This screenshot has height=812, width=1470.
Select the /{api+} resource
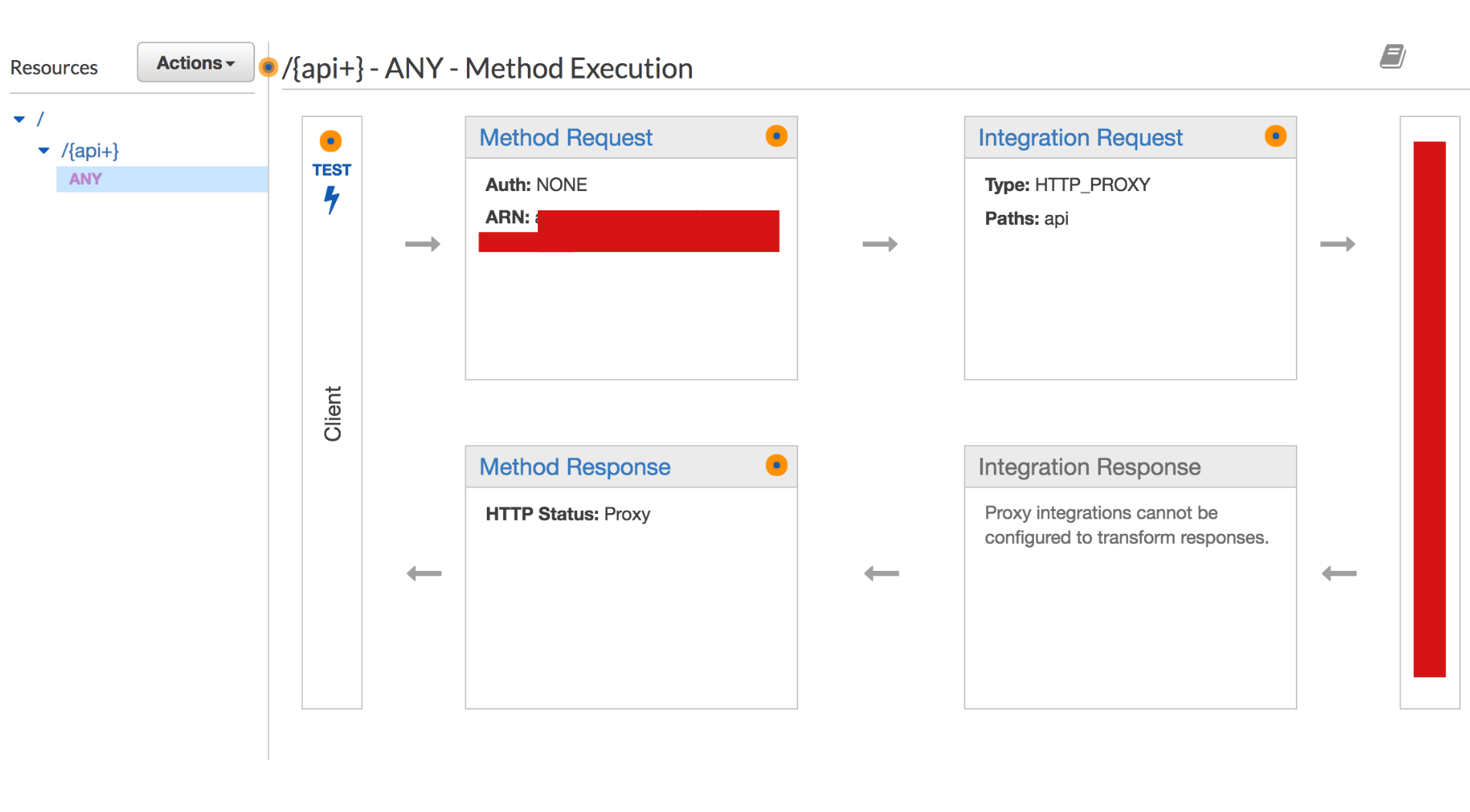[90, 151]
